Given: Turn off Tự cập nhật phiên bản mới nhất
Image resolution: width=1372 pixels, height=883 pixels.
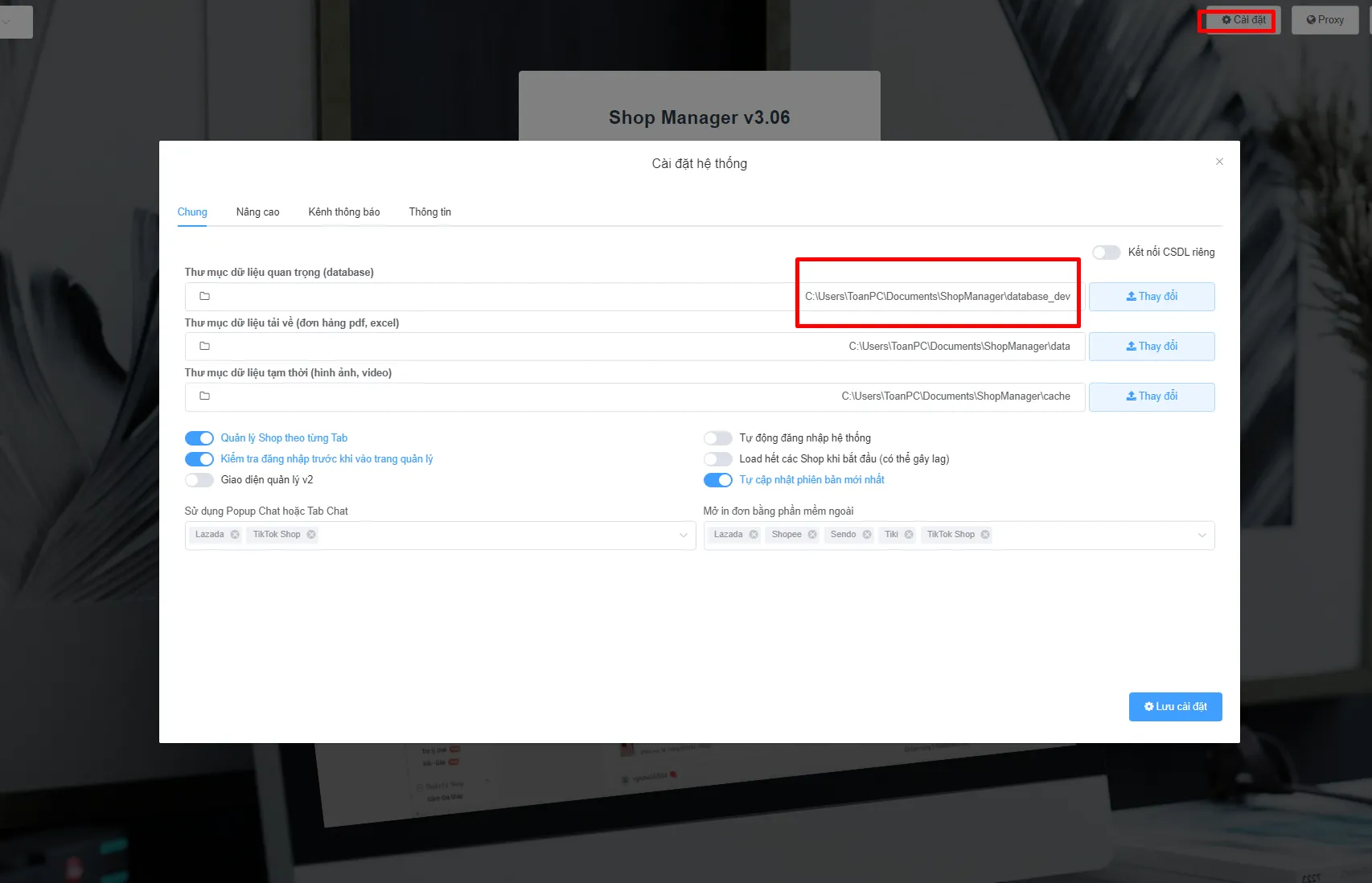Looking at the screenshot, I should 717,480.
